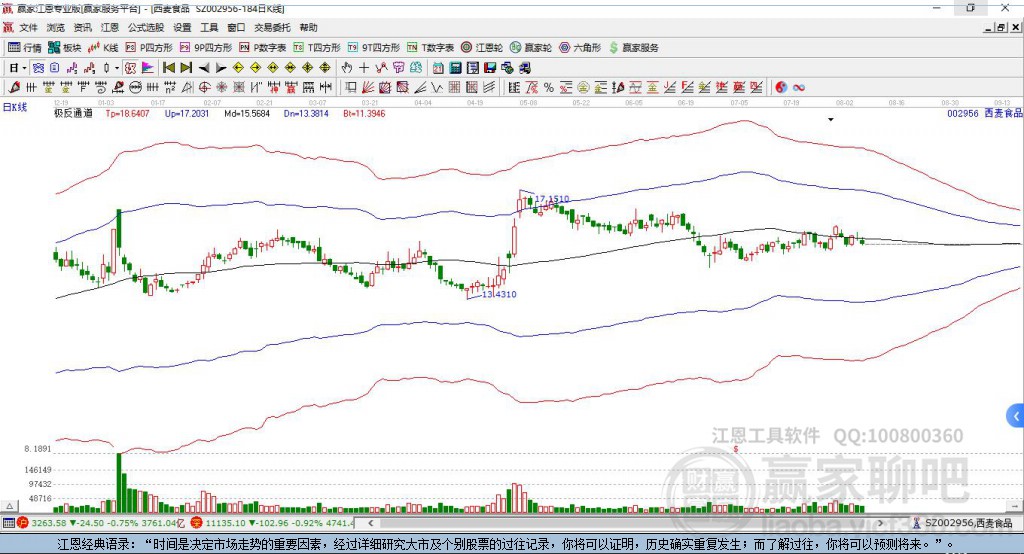Image resolution: width=1024 pixels, height=554 pixels.
Task: Click SZ002956,西麦食品 status bar entry
Action: (963, 523)
